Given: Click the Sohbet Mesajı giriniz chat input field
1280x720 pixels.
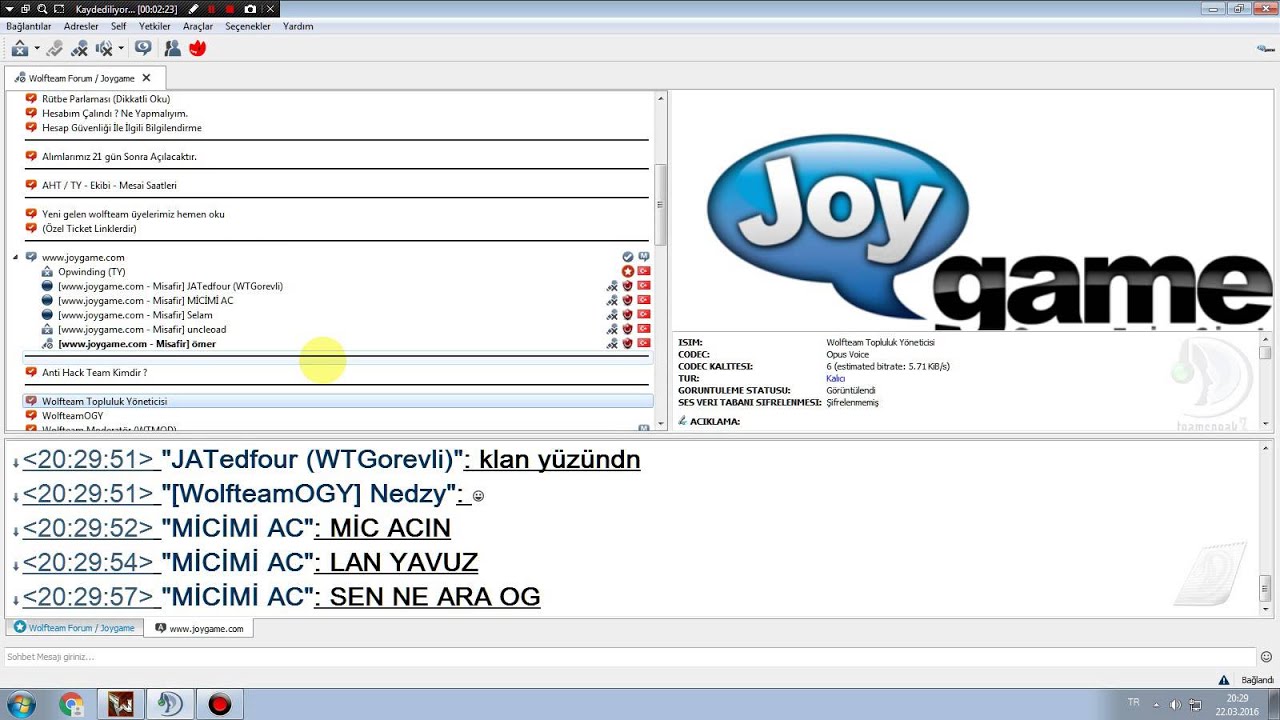Looking at the screenshot, I should click(x=628, y=657).
